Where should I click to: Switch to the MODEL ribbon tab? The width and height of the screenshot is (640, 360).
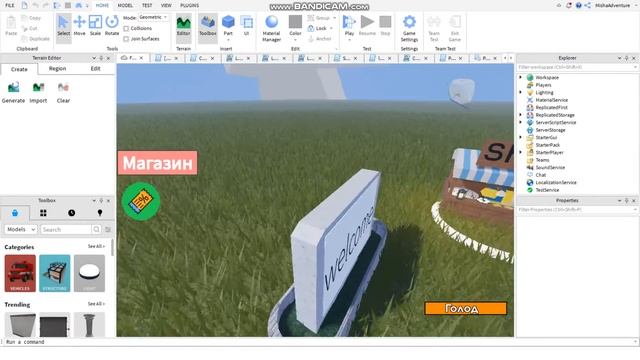(125, 5)
